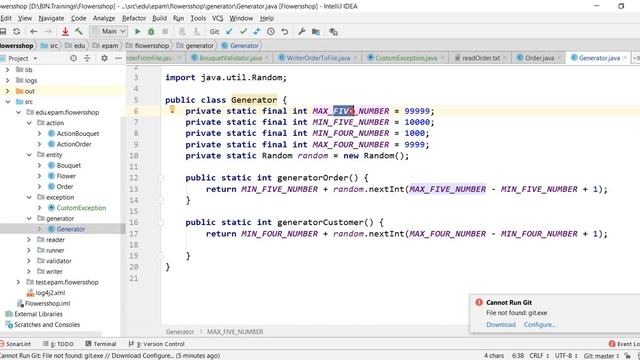Run Main with the green play icon
This screenshot has width=640, height=360.
(138, 31)
